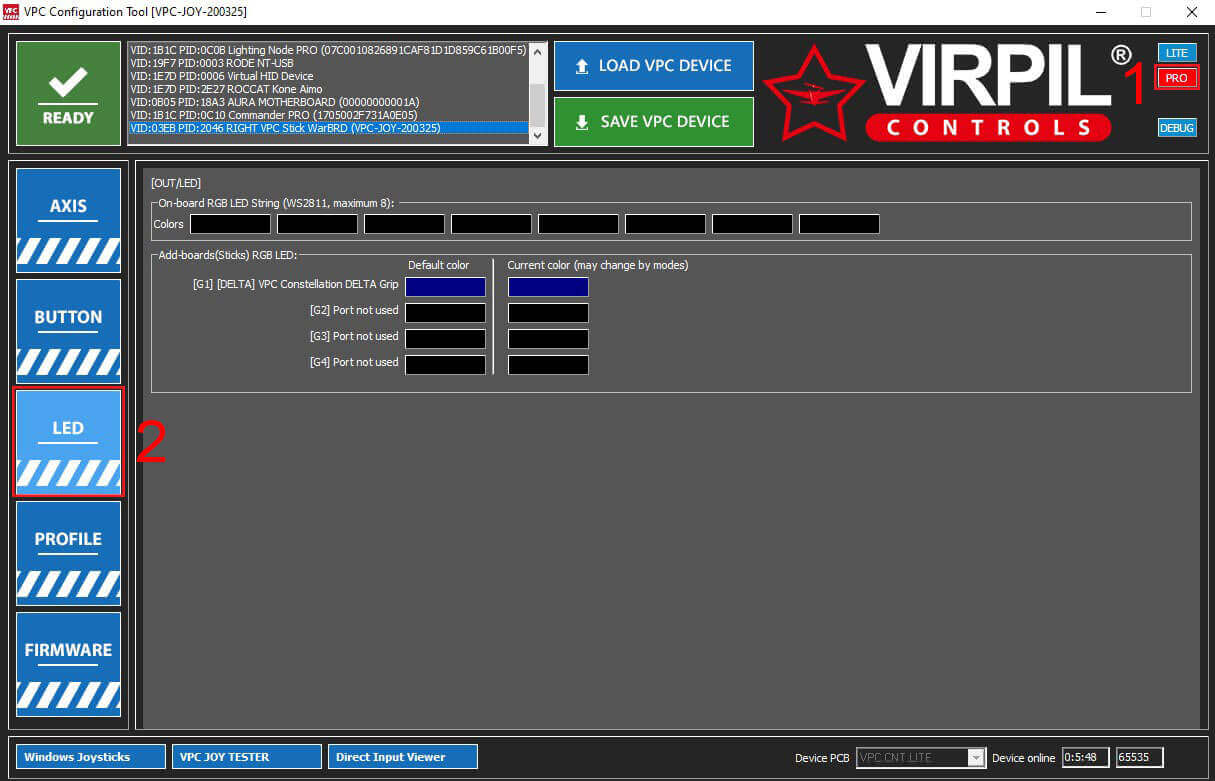Switch to PRO mode
The width and height of the screenshot is (1215, 781).
tap(1177, 78)
